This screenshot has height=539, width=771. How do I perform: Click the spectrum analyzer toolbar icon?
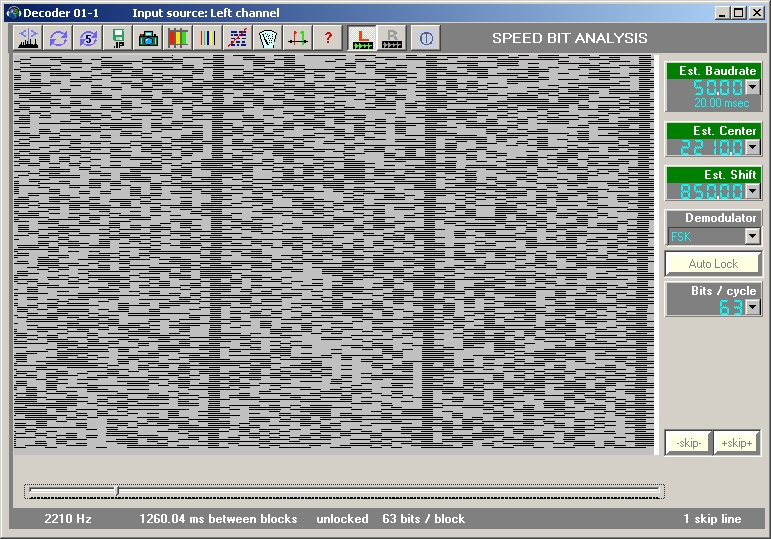point(28,39)
